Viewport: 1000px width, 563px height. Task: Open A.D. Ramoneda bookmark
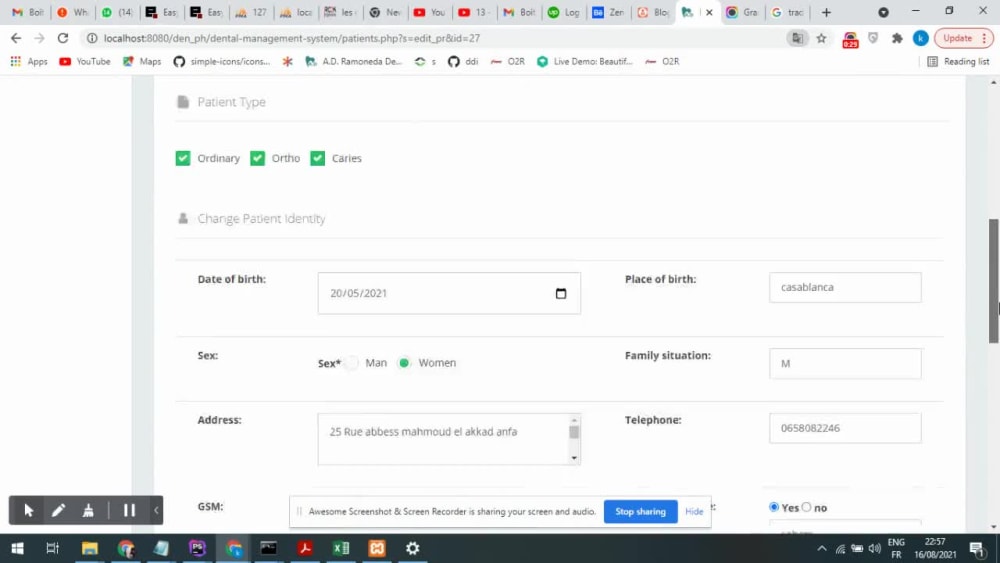[353, 61]
